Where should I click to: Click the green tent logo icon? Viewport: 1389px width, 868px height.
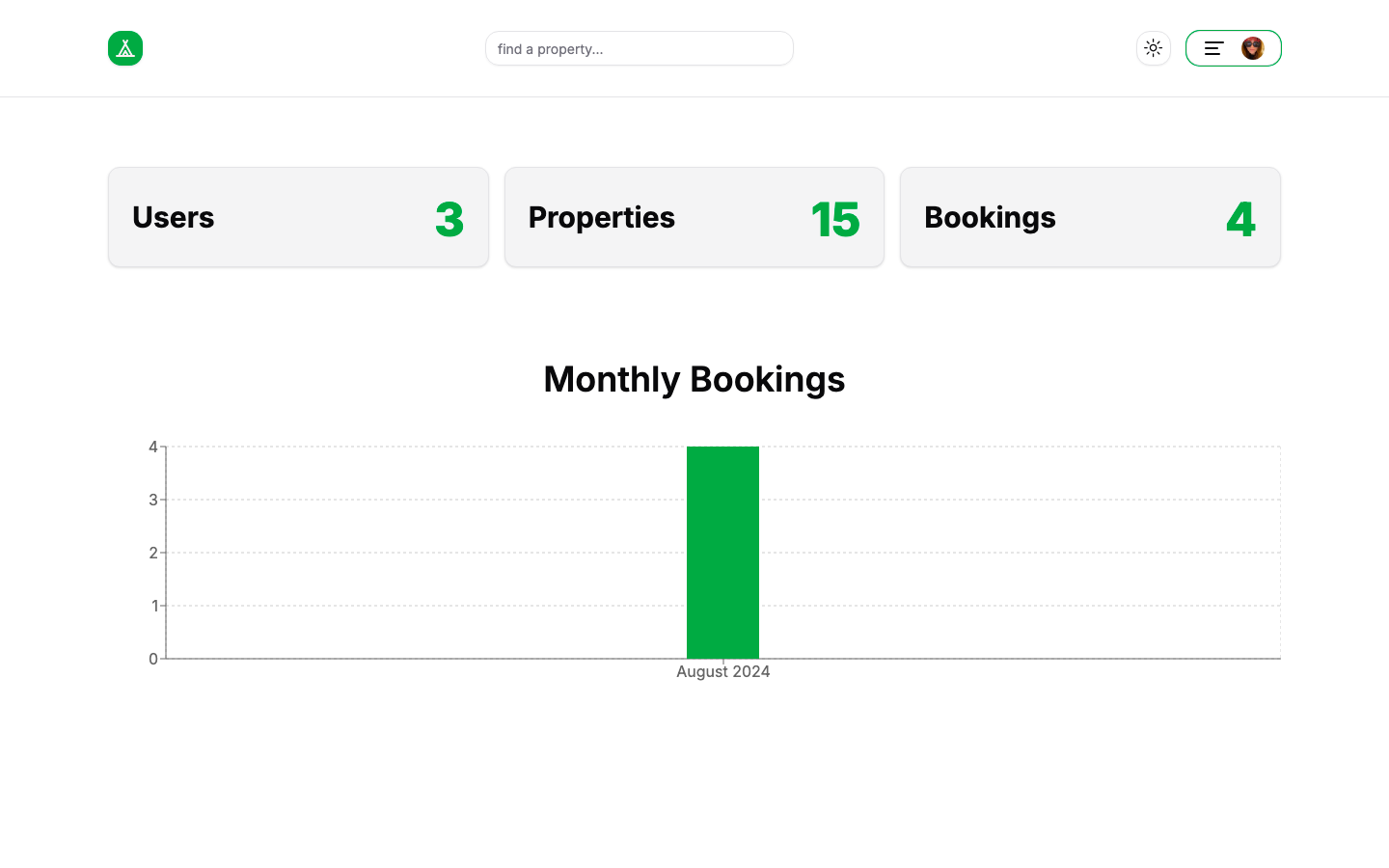(125, 48)
